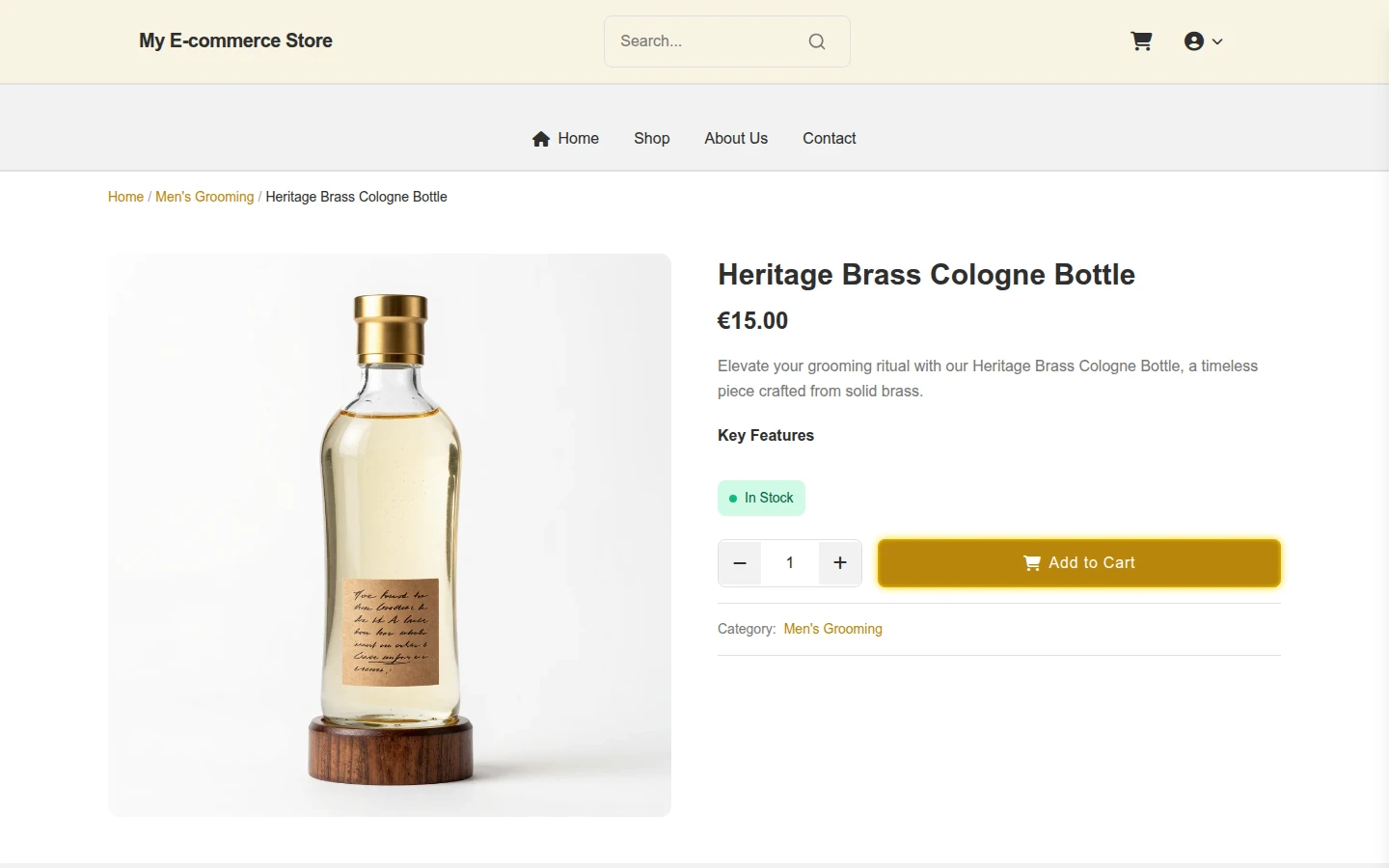
Task: Decrease quantity with the minus button
Action: click(740, 563)
